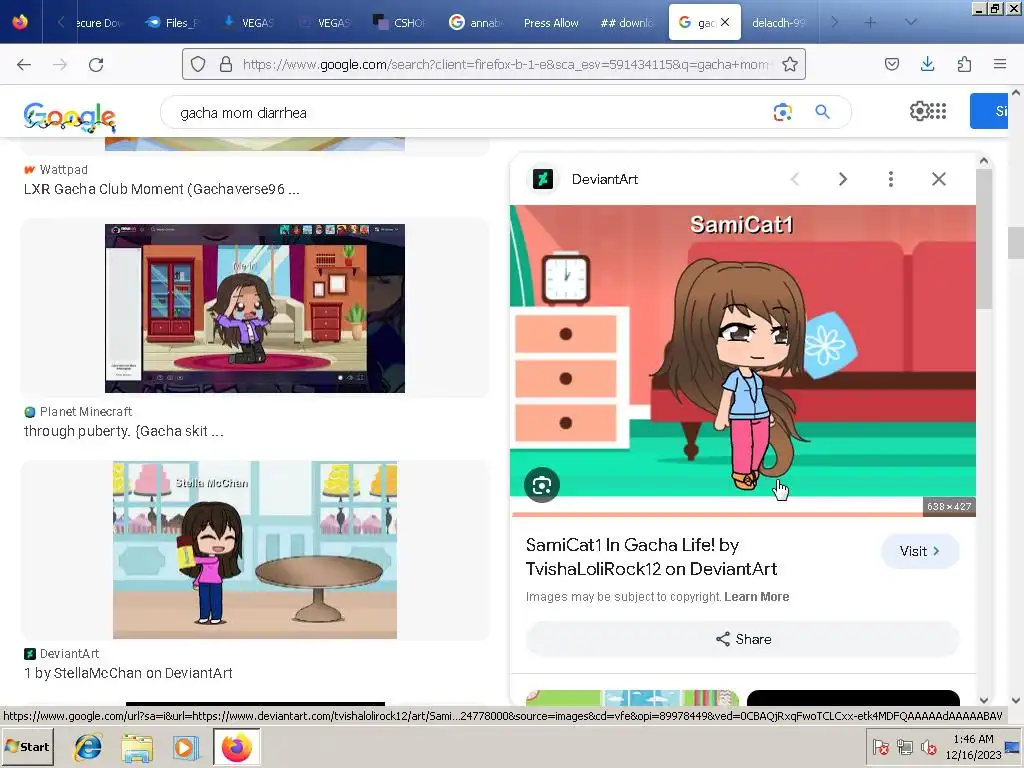Click the preview panel scroll-down arrow

pyautogui.click(x=984, y=700)
